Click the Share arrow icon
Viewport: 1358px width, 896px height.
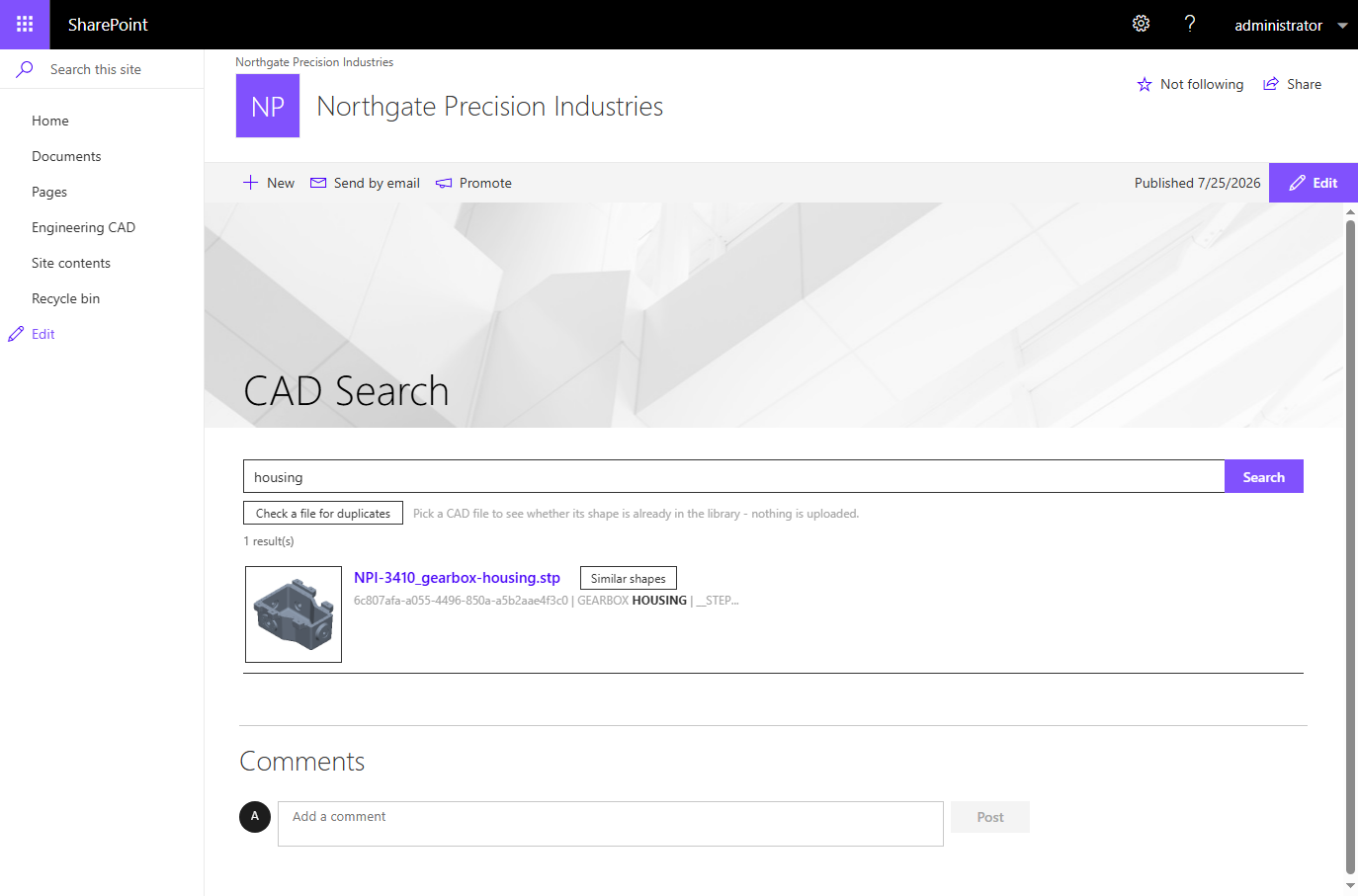[1271, 84]
